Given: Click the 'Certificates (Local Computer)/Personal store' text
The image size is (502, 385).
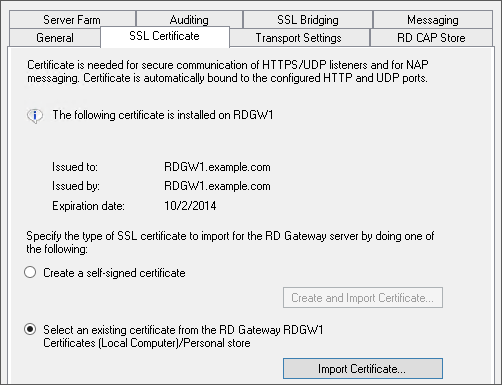Looking at the screenshot, I should (x=147, y=343).
